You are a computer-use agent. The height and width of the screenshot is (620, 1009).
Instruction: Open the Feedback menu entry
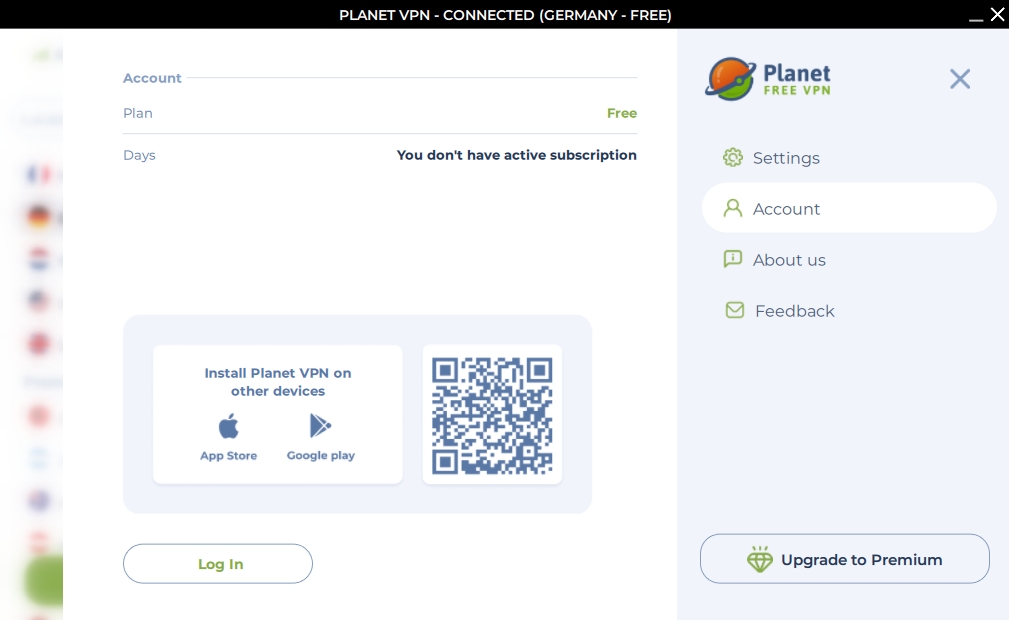coord(794,311)
